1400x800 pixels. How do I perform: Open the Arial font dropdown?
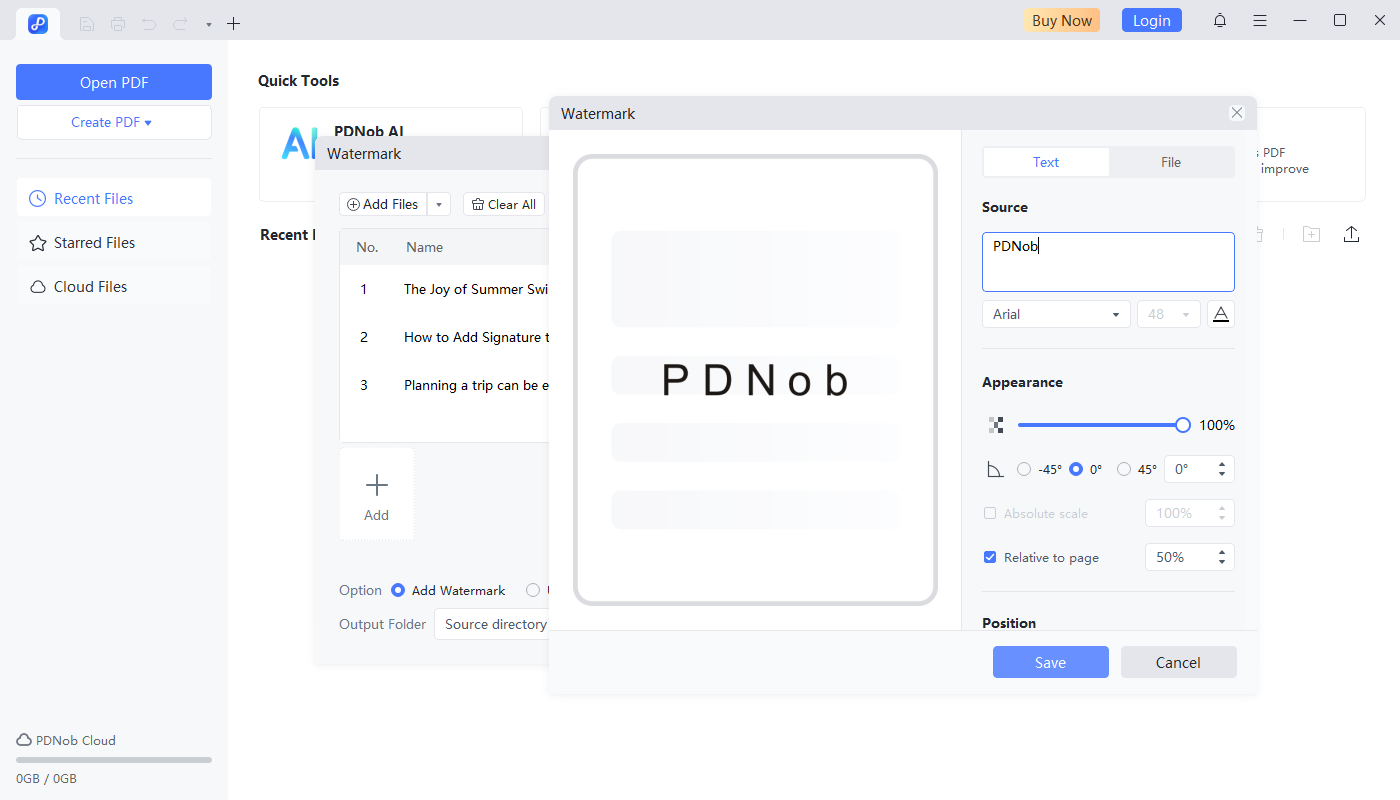click(1056, 314)
